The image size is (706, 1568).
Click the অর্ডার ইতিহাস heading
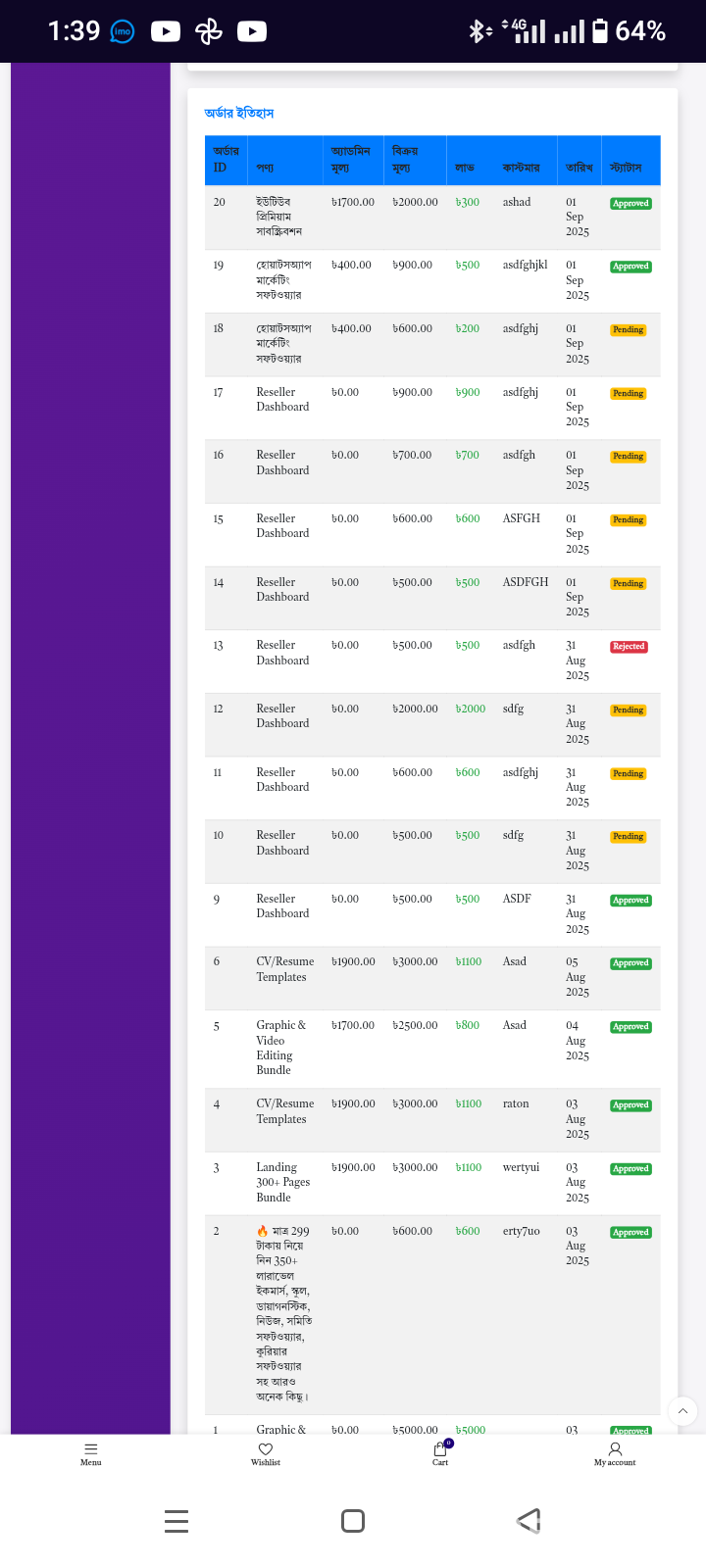point(239,114)
